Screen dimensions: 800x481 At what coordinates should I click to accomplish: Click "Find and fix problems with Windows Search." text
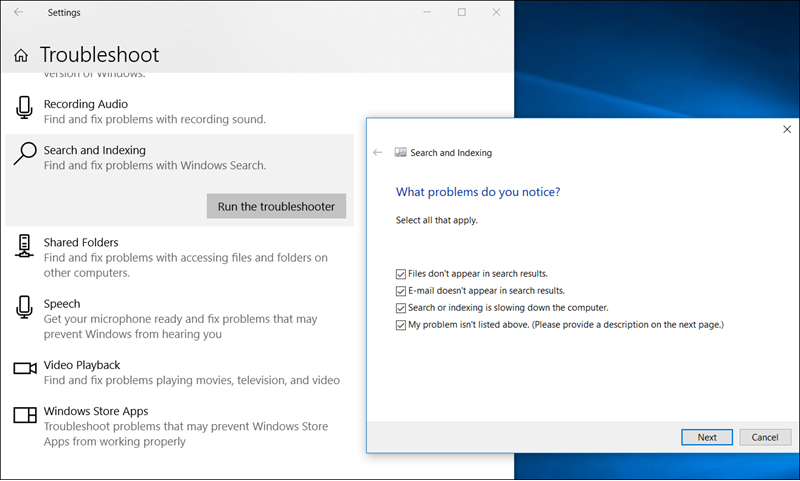coord(155,165)
